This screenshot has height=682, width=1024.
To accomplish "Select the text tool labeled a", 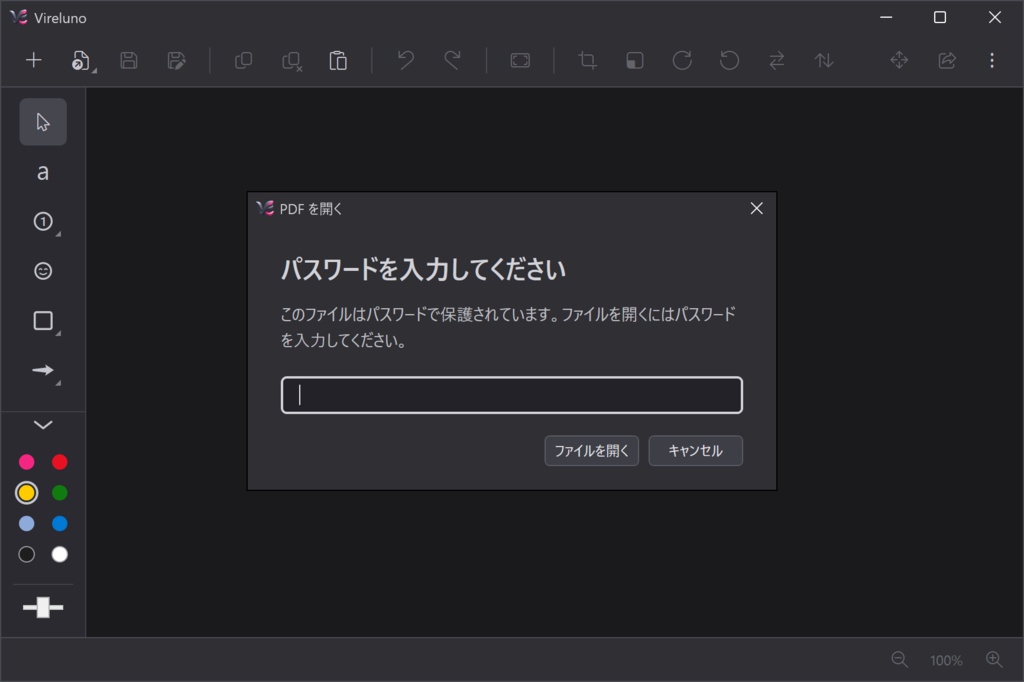I will (43, 172).
